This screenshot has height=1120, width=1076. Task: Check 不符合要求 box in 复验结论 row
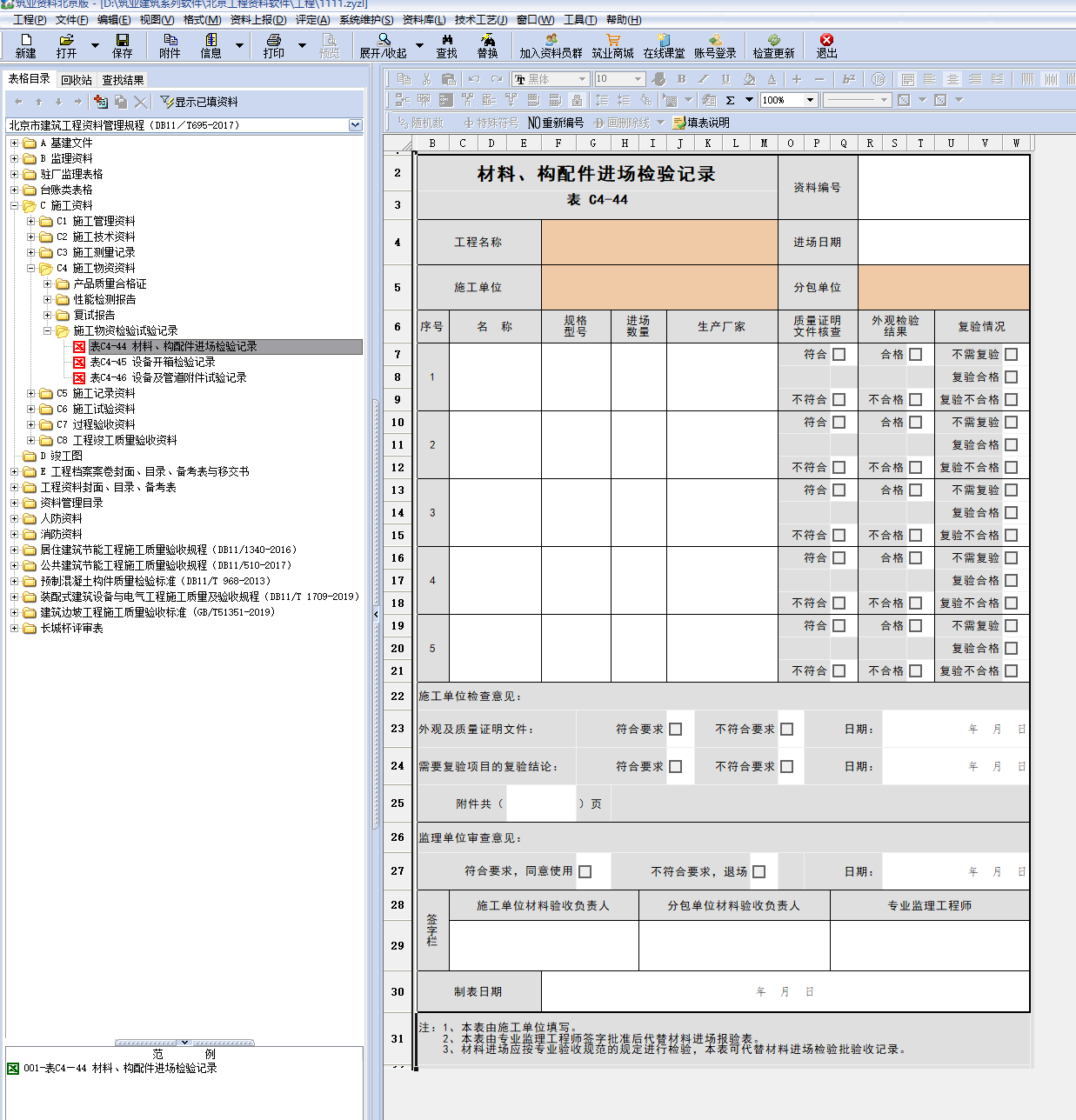point(786,766)
